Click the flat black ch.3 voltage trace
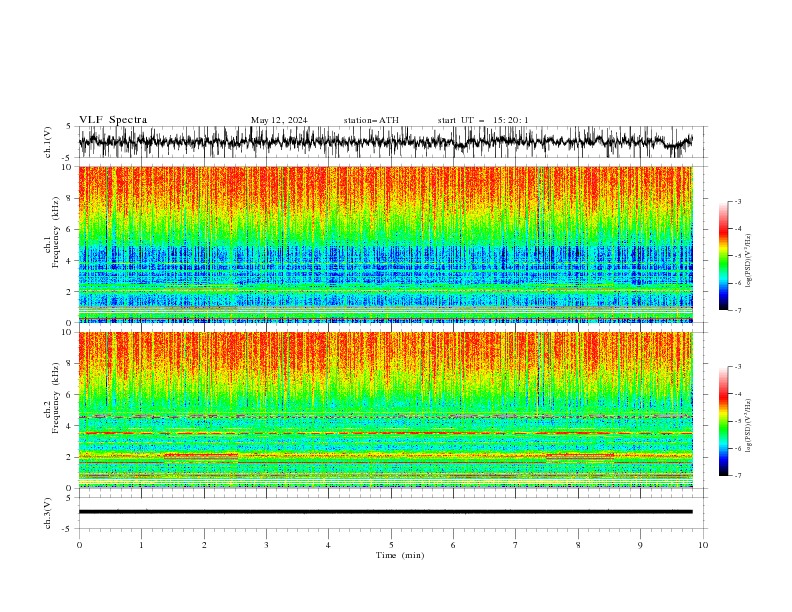Viewport: 792px width, 612px height. (385, 512)
